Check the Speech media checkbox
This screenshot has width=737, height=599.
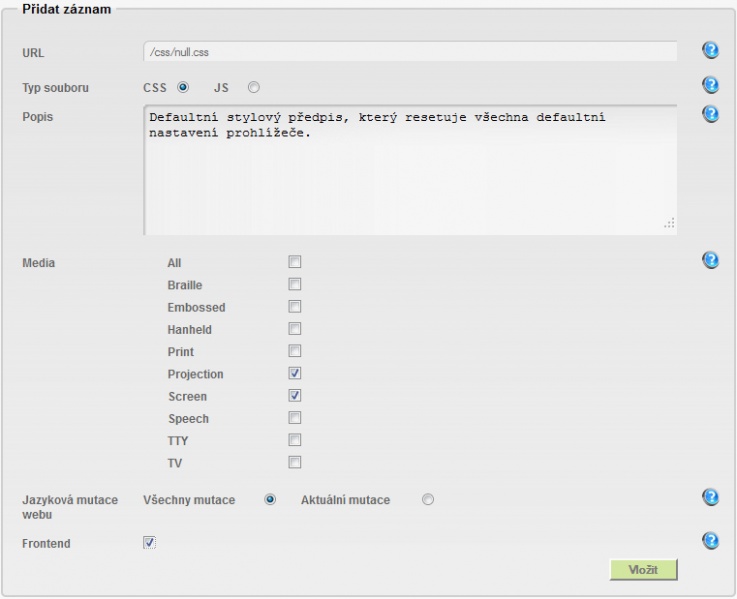pos(295,418)
